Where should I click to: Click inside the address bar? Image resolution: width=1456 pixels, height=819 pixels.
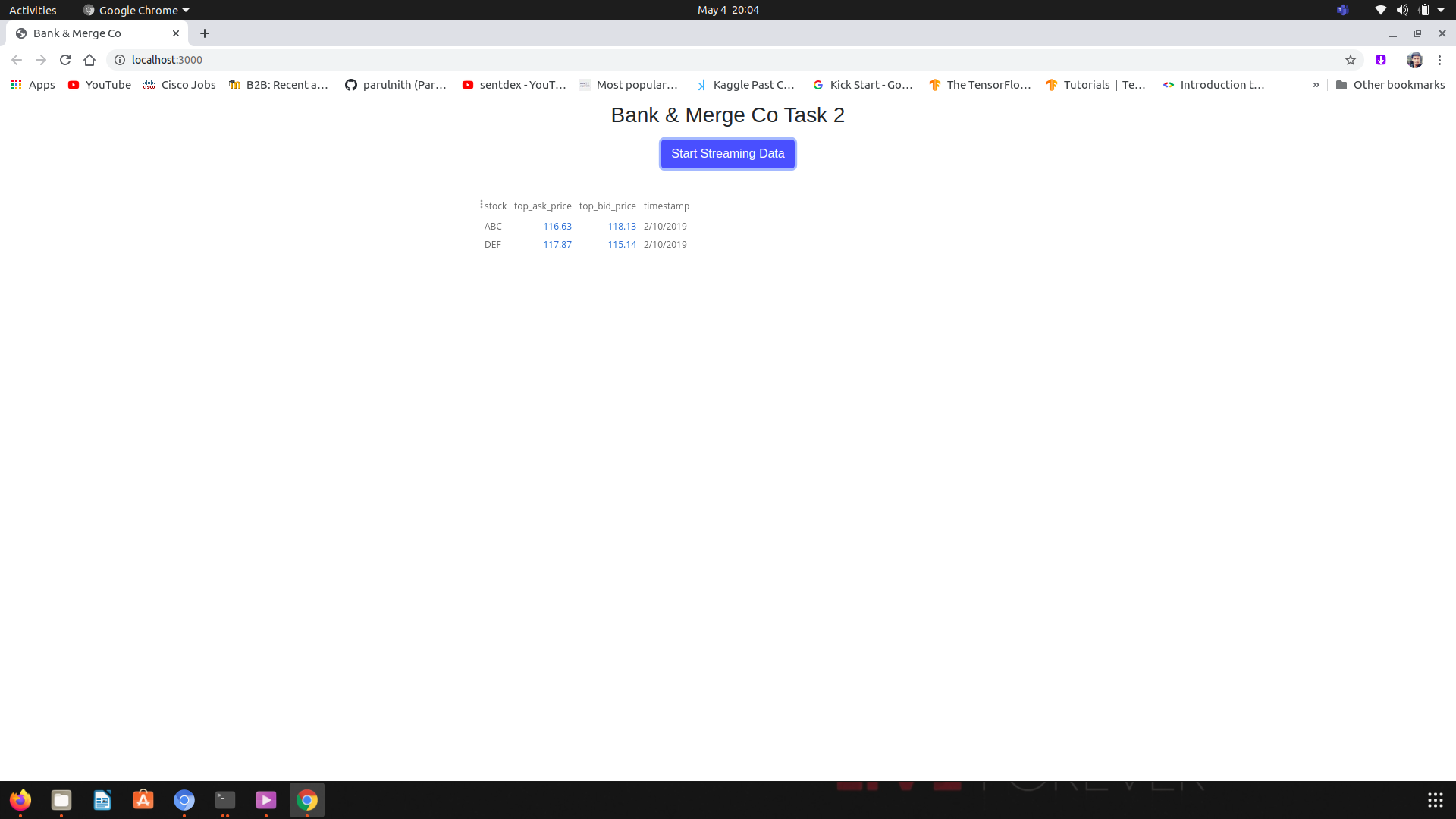(x=531, y=60)
